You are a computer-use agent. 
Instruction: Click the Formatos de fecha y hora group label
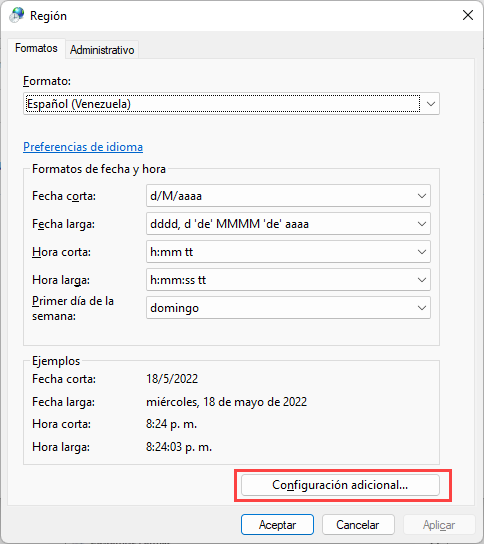click(x=99, y=169)
